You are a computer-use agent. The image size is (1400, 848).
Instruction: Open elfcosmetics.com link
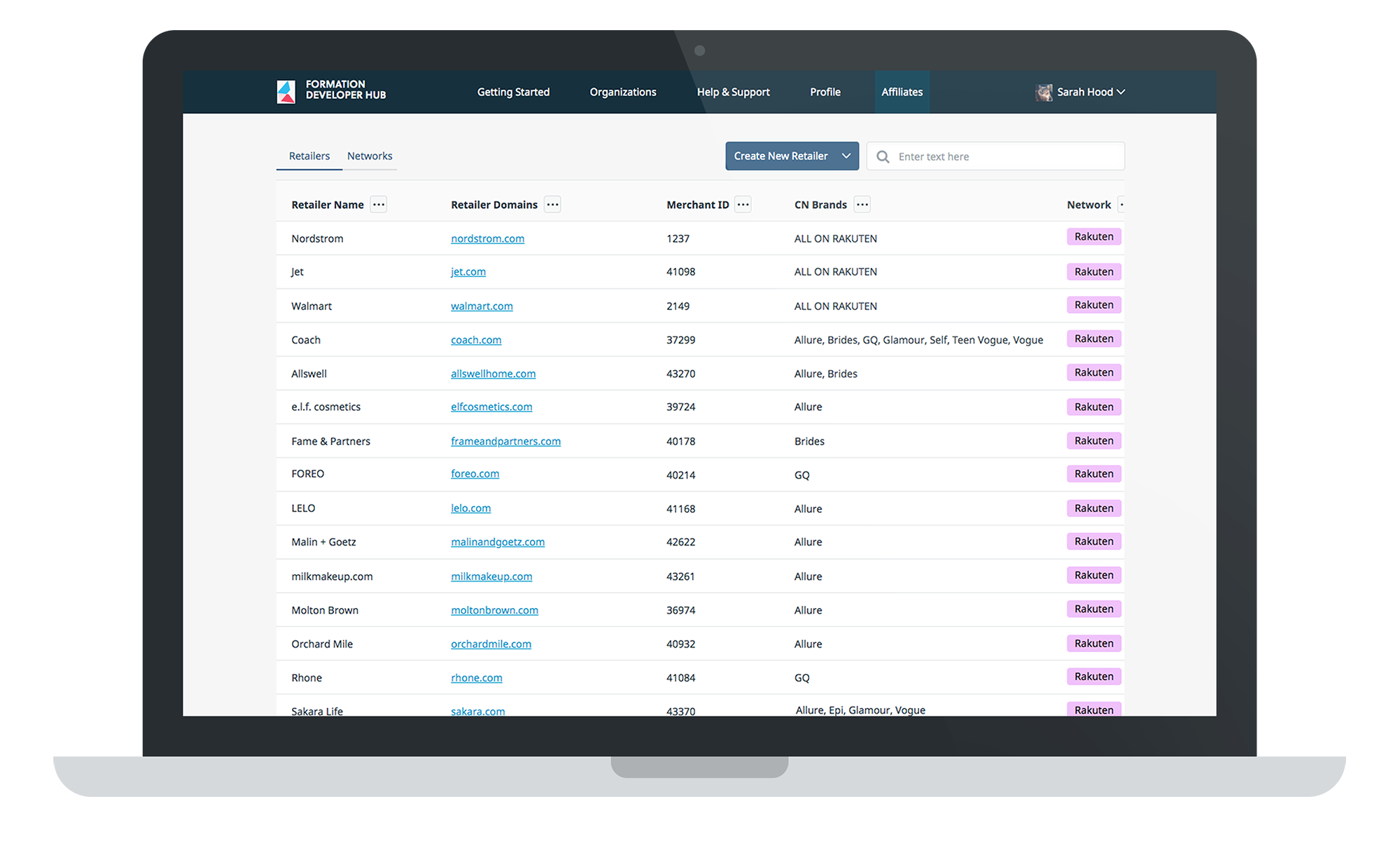(x=491, y=407)
